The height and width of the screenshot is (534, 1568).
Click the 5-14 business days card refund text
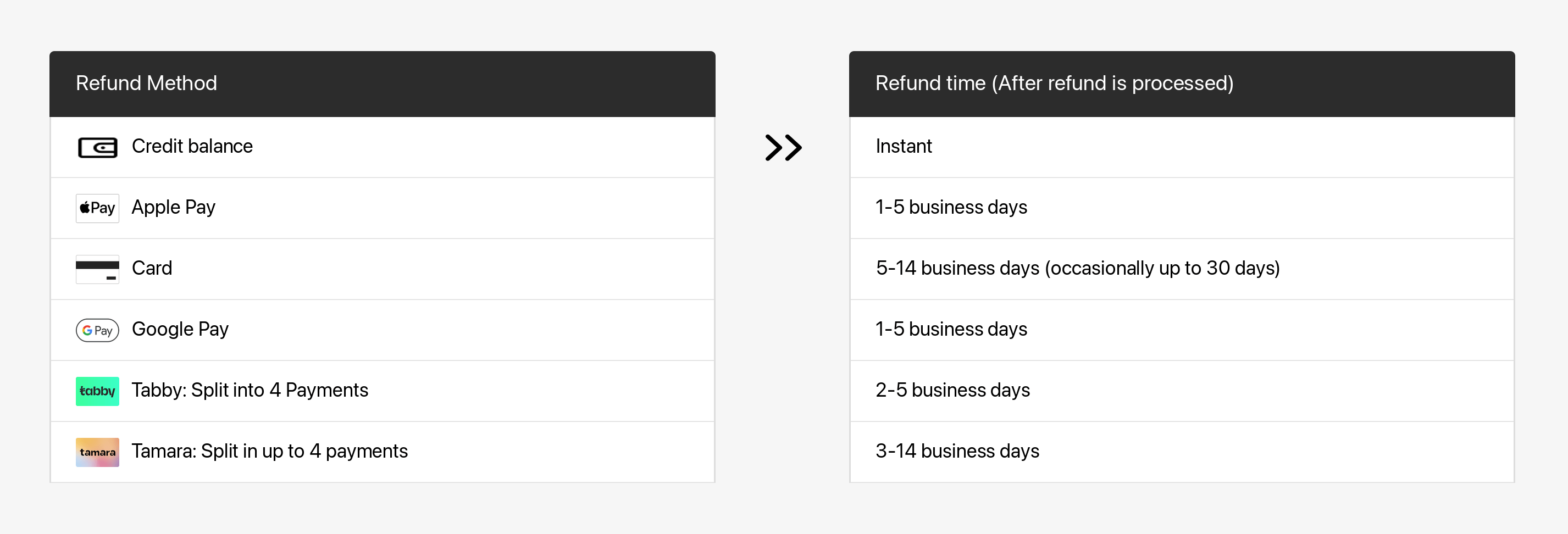pyautogui.click(x=1077, y=268)
